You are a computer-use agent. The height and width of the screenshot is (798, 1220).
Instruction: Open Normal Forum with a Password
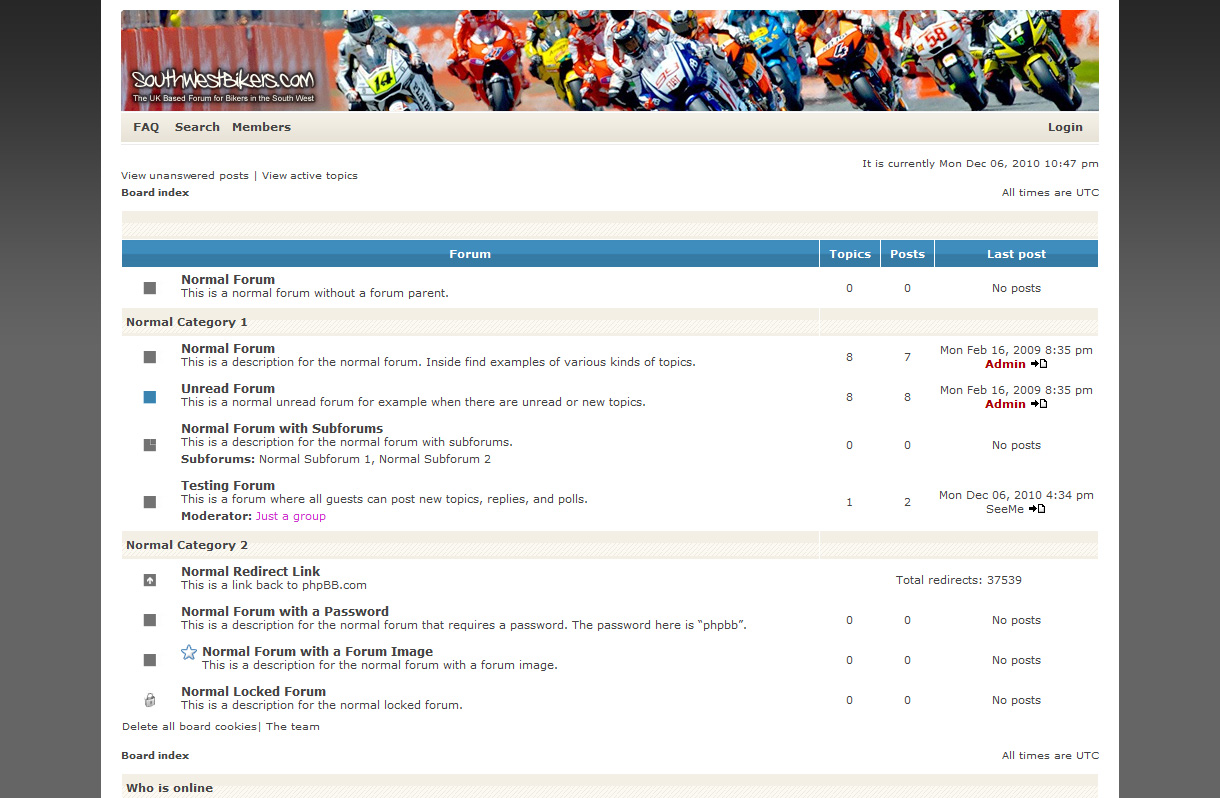pyautogui.click(x=285, y=612)
